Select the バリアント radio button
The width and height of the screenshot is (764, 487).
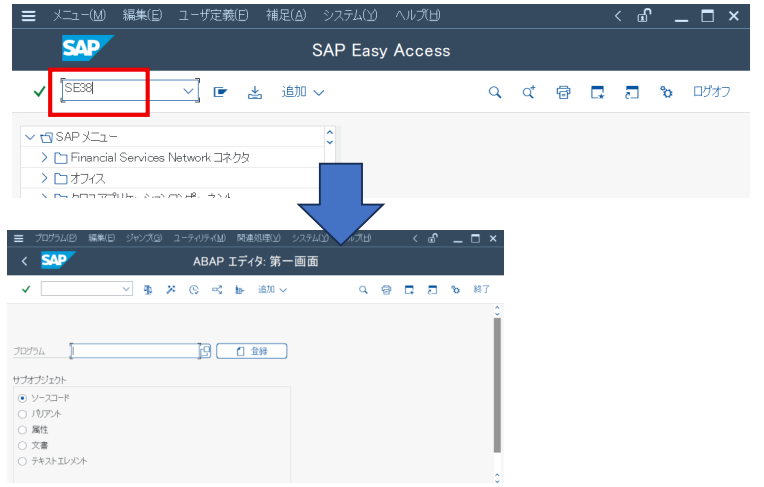coord(22,414)
